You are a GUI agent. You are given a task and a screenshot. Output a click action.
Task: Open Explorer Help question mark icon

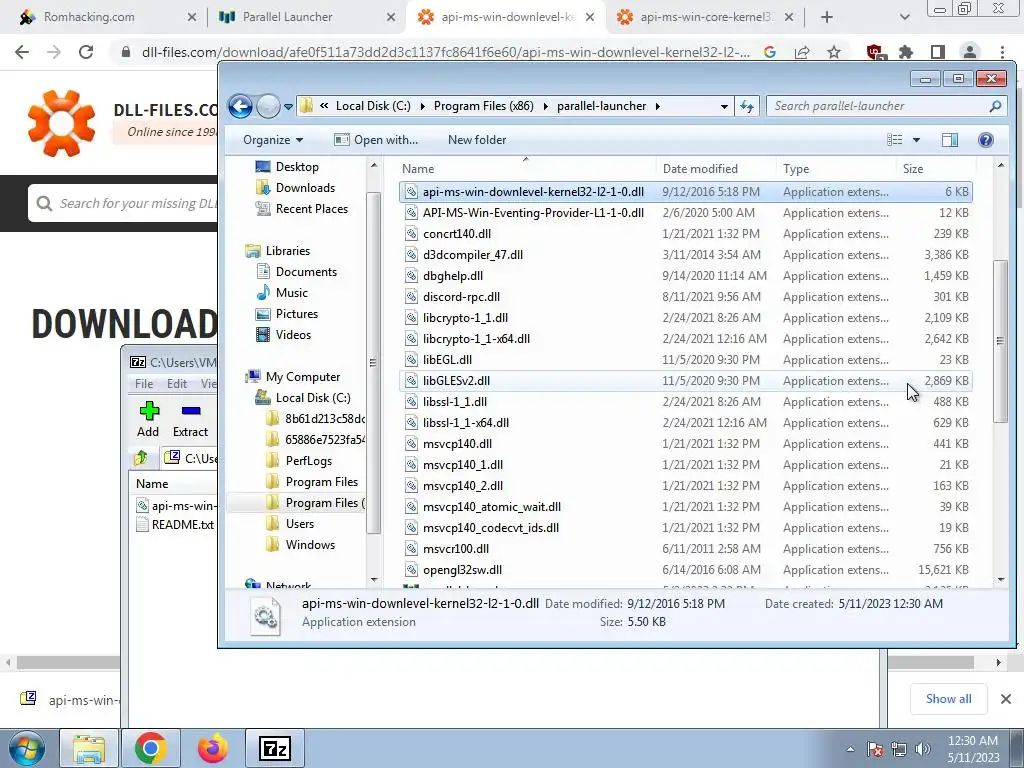(x=986, y=140)
